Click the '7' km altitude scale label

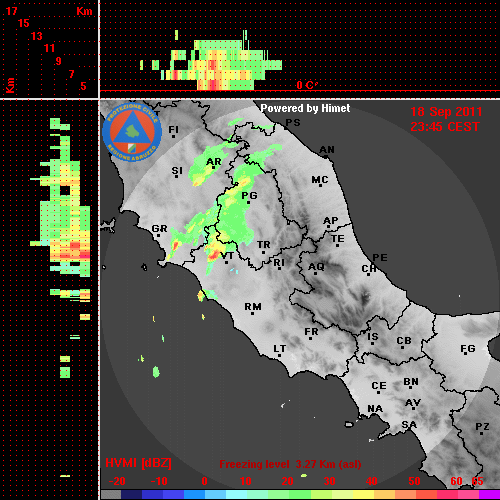click(71, 74)
